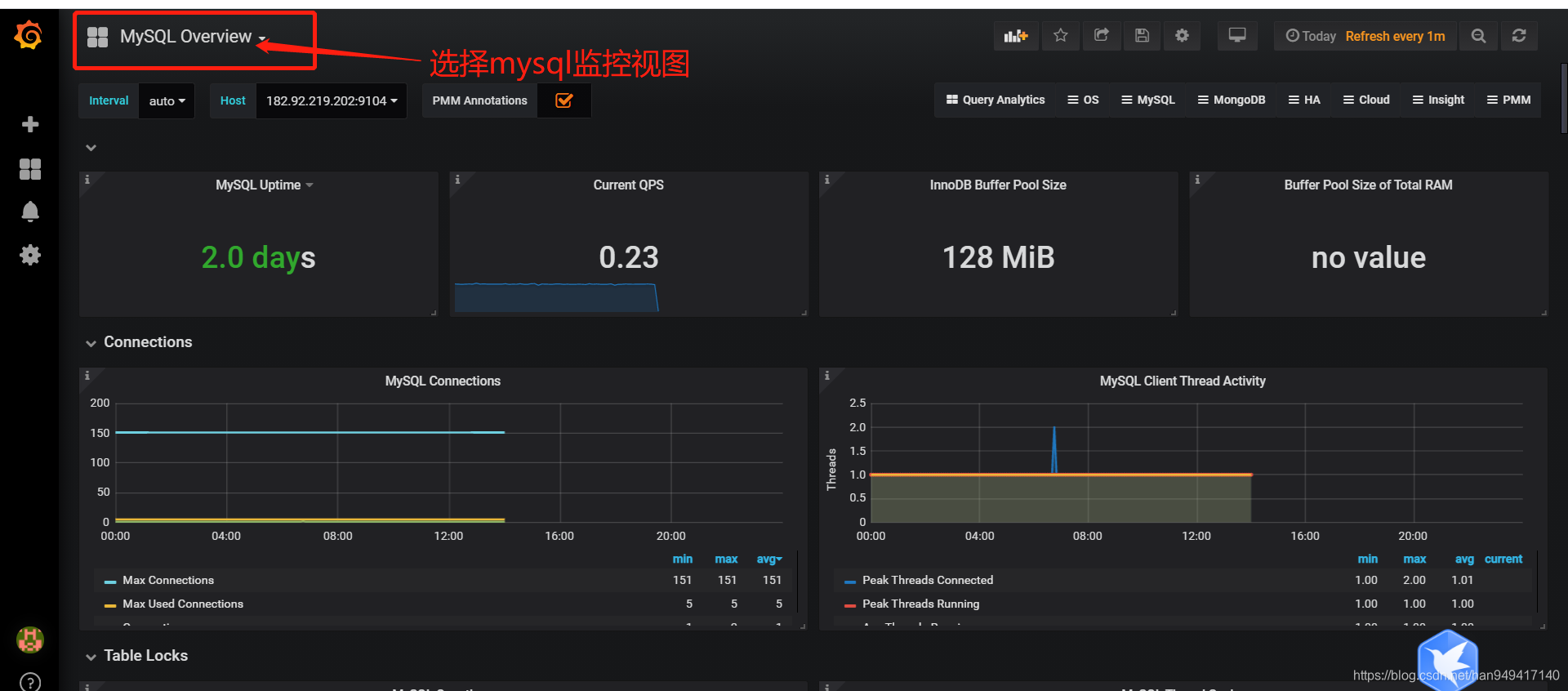
Task: Sort Thread Activity legend by max column
Action: pyautogui.click(x=1414, y=559)
